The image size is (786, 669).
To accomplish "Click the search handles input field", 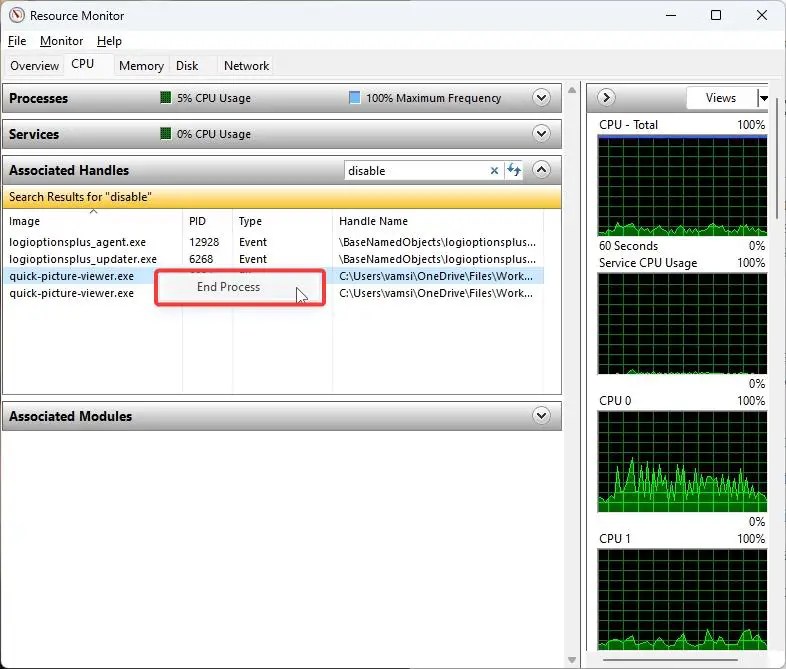I will click(417, 170).
